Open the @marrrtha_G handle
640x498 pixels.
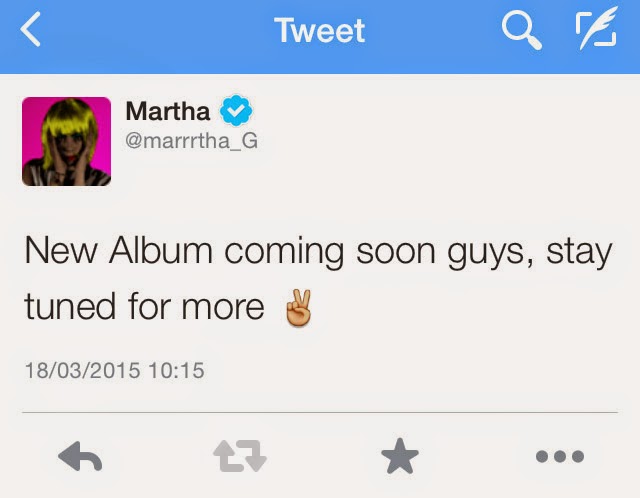(192, 141)
